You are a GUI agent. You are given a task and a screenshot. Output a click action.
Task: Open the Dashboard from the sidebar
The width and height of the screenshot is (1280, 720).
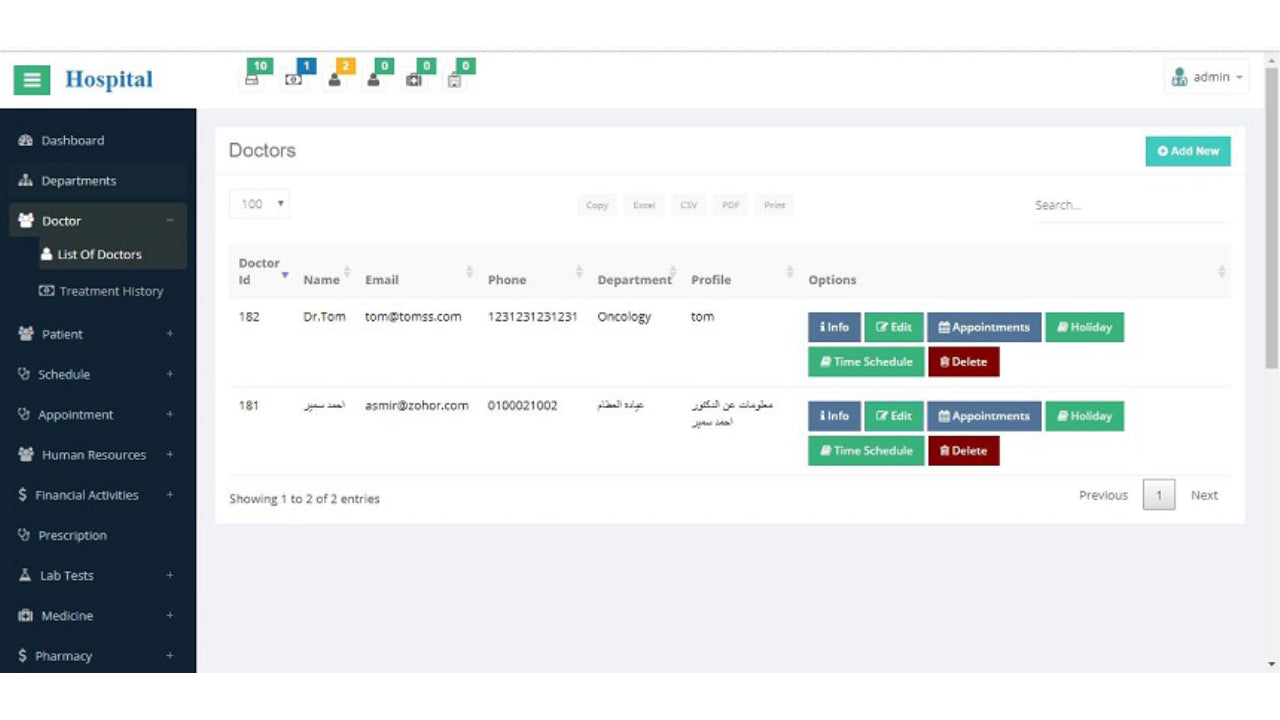pyautogui.click(x=72, y=141)
